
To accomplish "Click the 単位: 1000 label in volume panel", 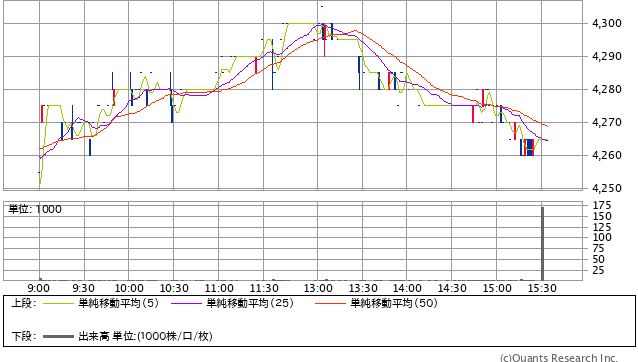I will pos(35,209).
